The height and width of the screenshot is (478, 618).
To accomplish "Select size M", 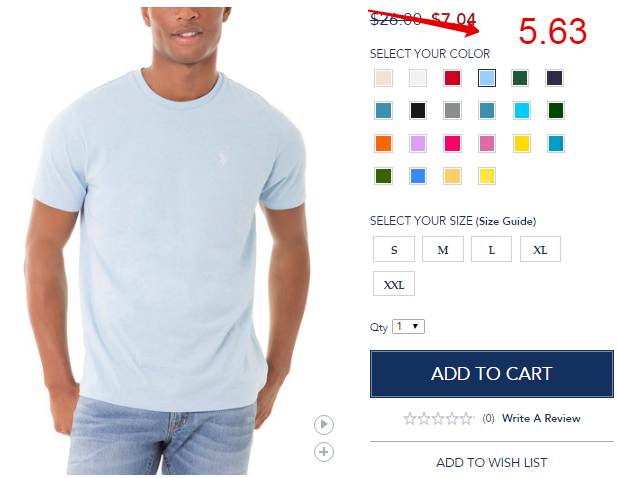I will 443,249.
